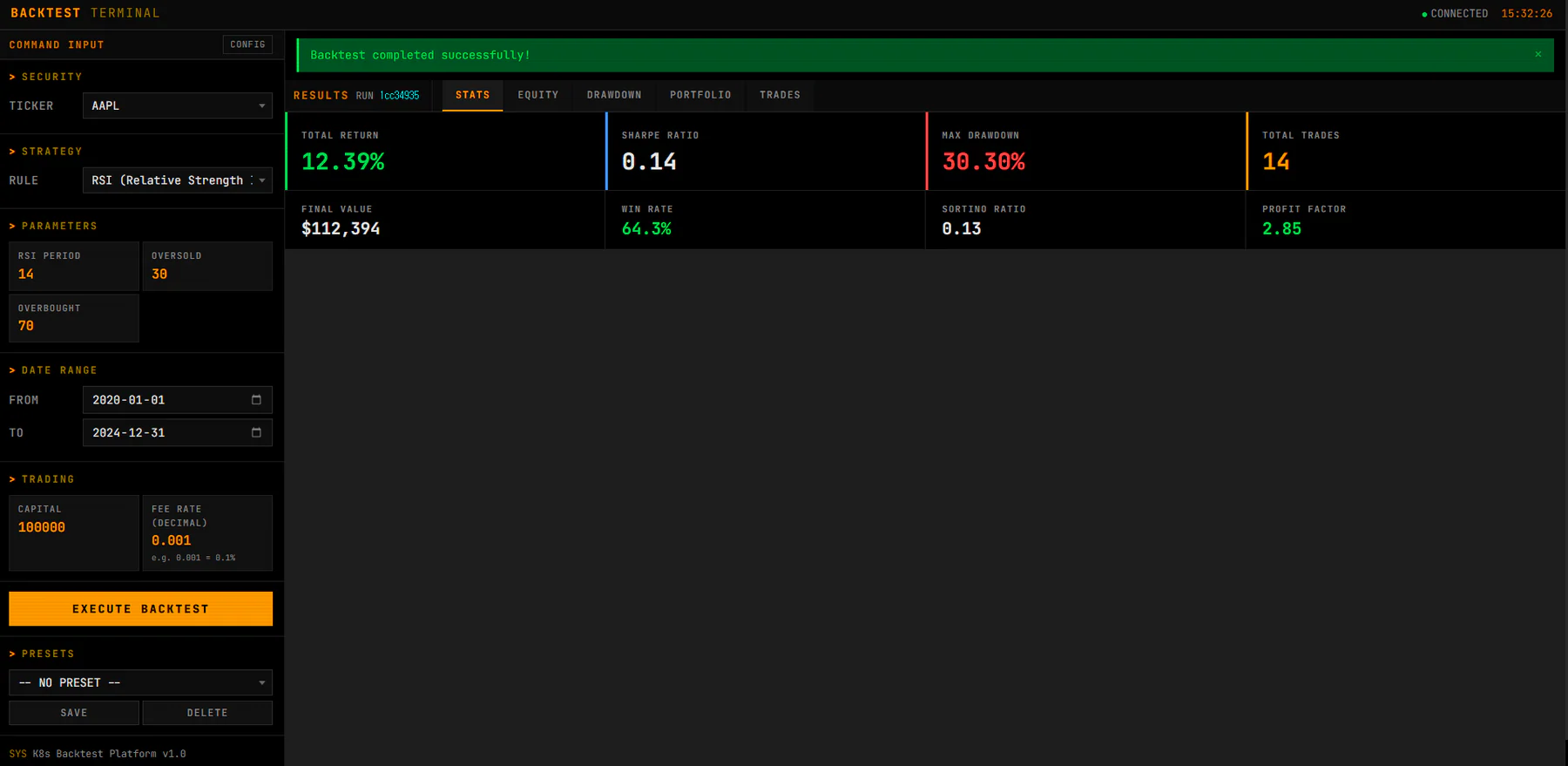
Task: Dismiss the backtest success banner
Action: click(1538, 54)
